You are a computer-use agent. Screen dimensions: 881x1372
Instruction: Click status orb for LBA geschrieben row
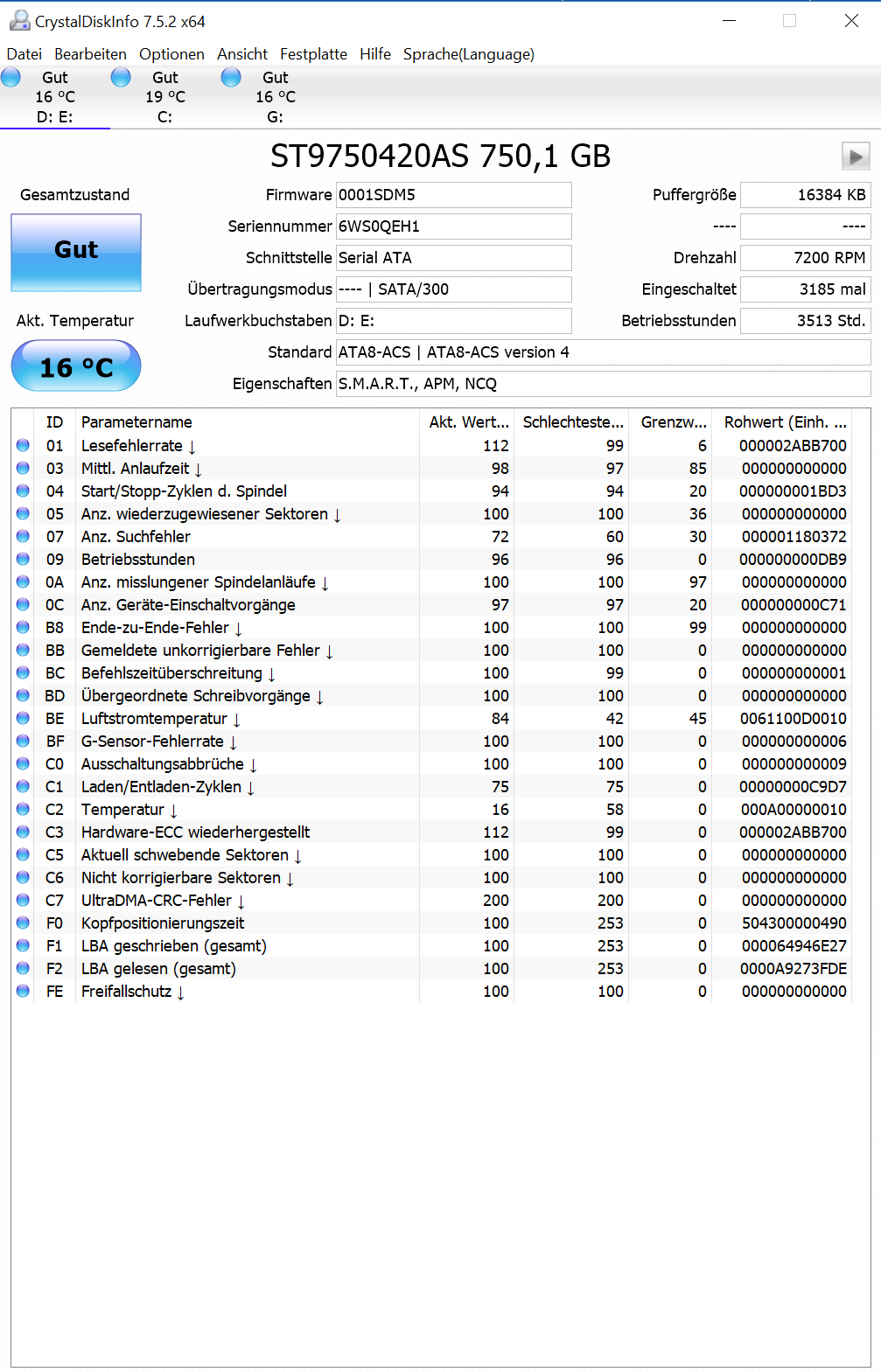pyautogui.click(x=23, y=946)
